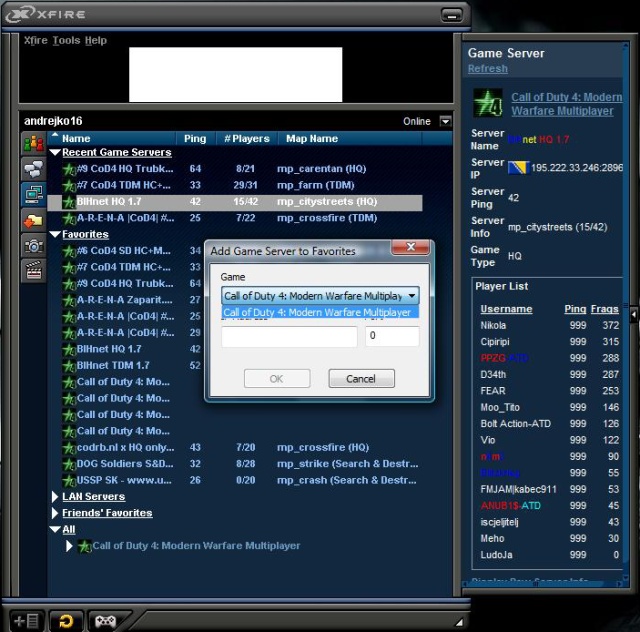This screenshot has height=632, width=640.
Task: Expand the Friends' Favorites group
Action: coord(55,513)
